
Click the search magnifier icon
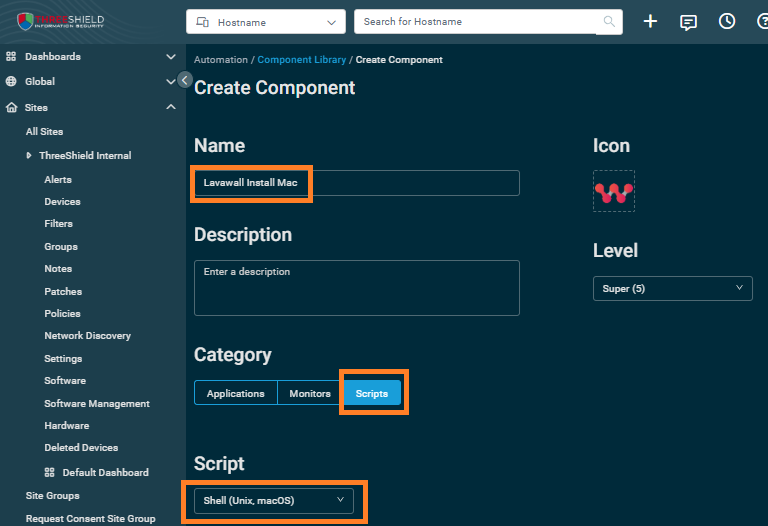(x=609, y=22)
